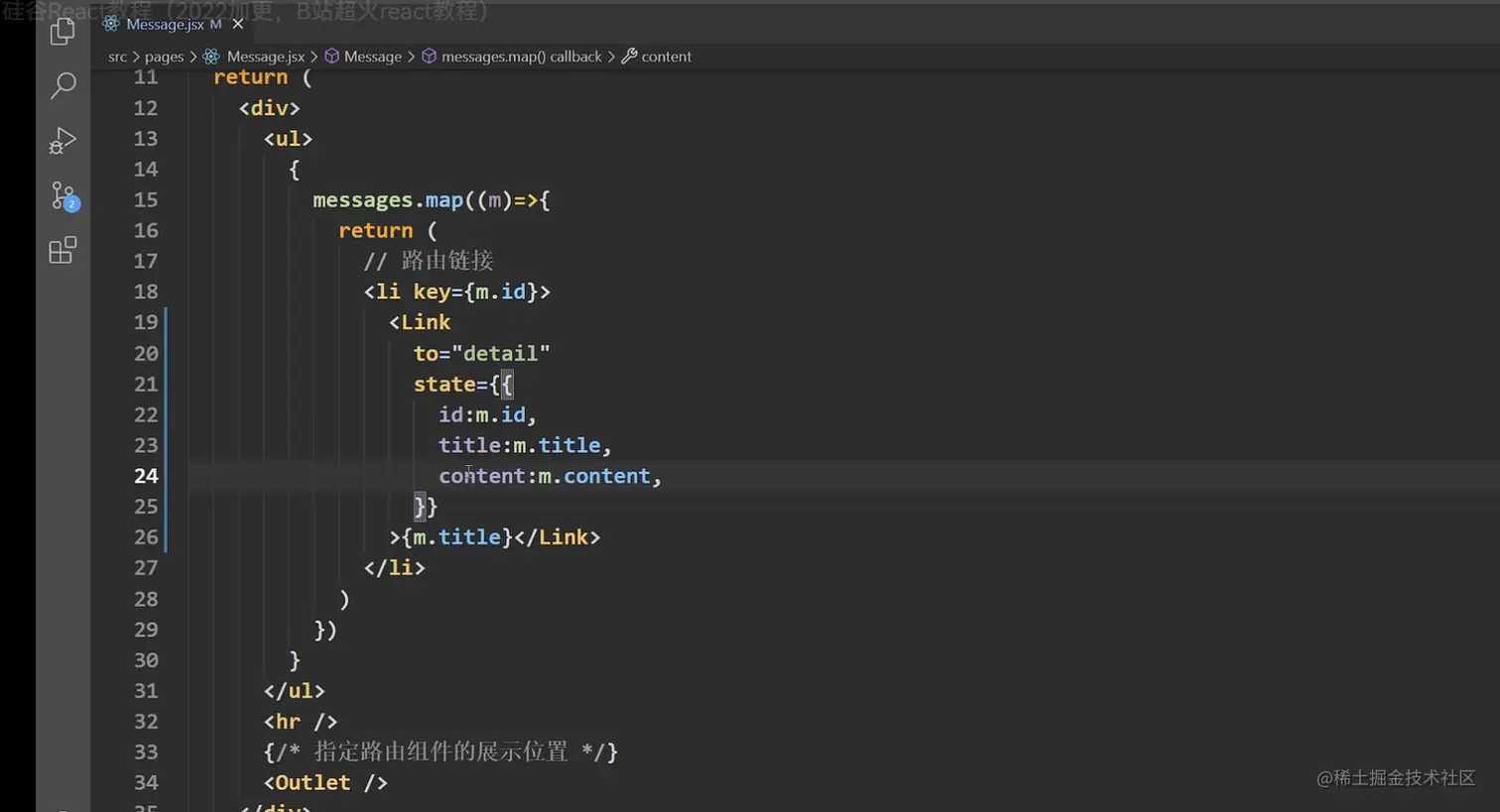Open the Source Control view with badge
The width and height of the screenshot is (1500, 812).
[64, 196]
